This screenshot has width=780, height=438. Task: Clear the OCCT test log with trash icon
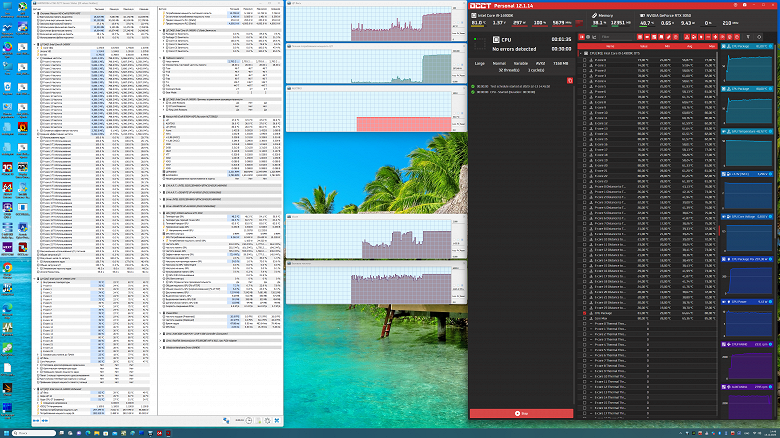tap(570, 81)
